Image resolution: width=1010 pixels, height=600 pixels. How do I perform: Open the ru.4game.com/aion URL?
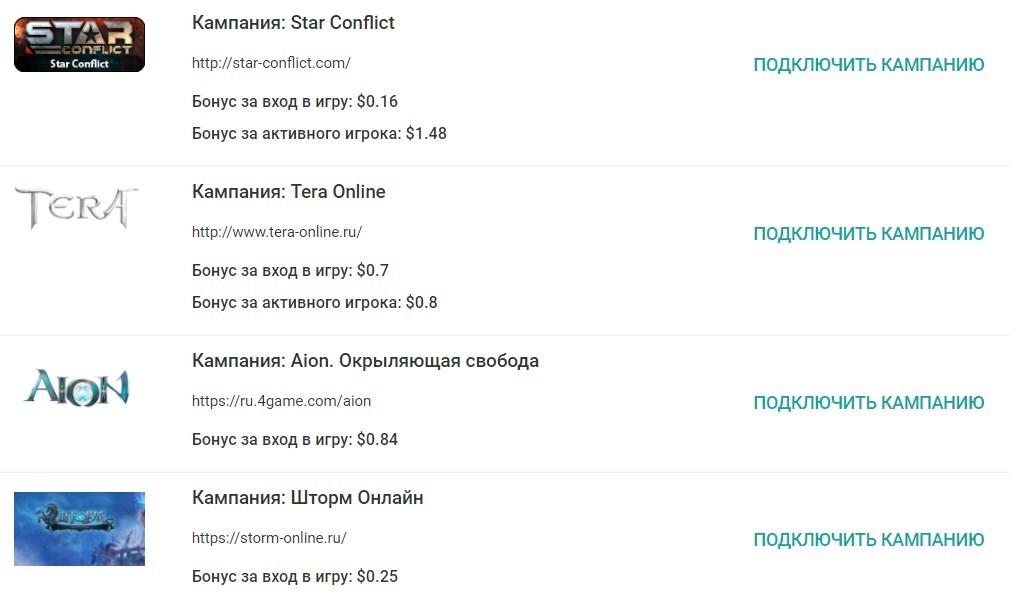[281, 401]
